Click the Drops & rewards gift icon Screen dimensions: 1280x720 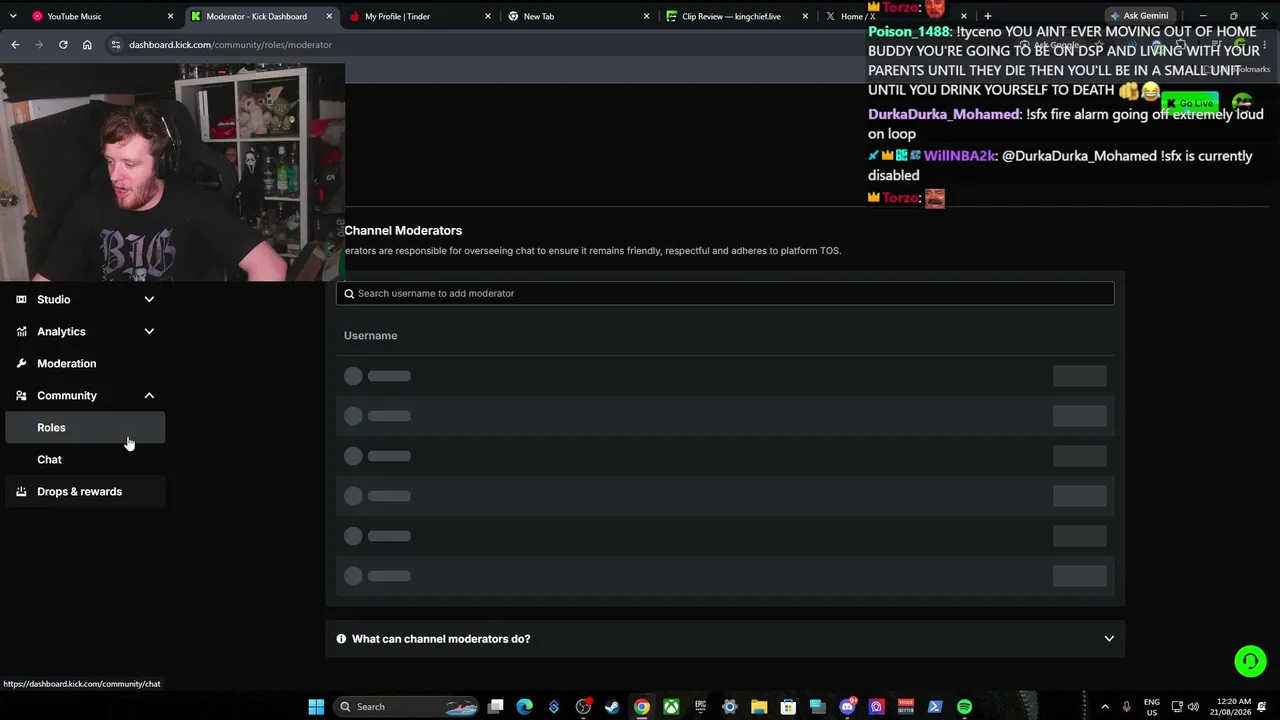pos(21,491)
